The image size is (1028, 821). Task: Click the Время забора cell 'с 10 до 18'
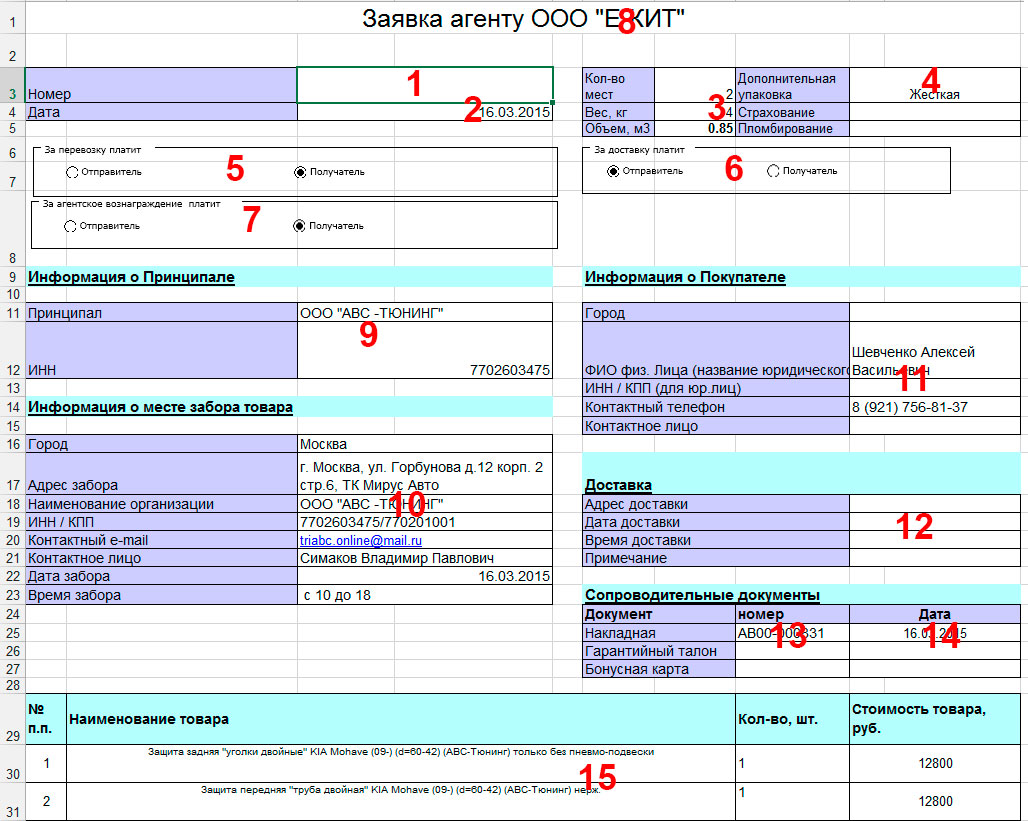(x=425, y=595)
